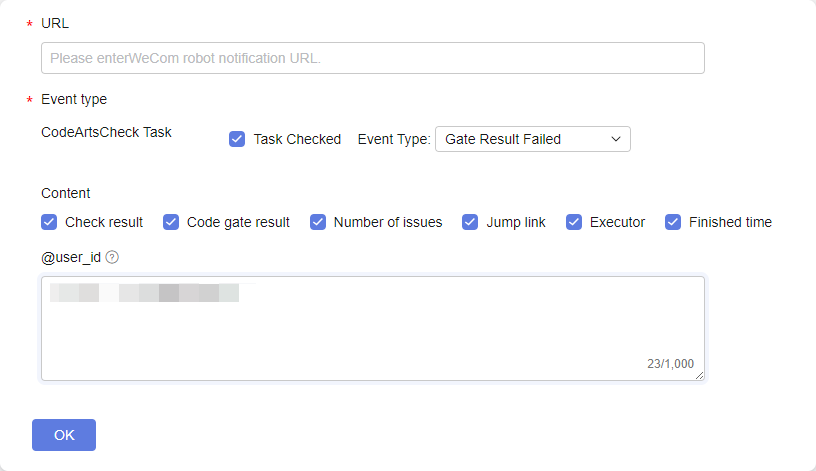Screen dimensions: 816x471
Task: Click the @user_id field label
Action: coord(71,257)
